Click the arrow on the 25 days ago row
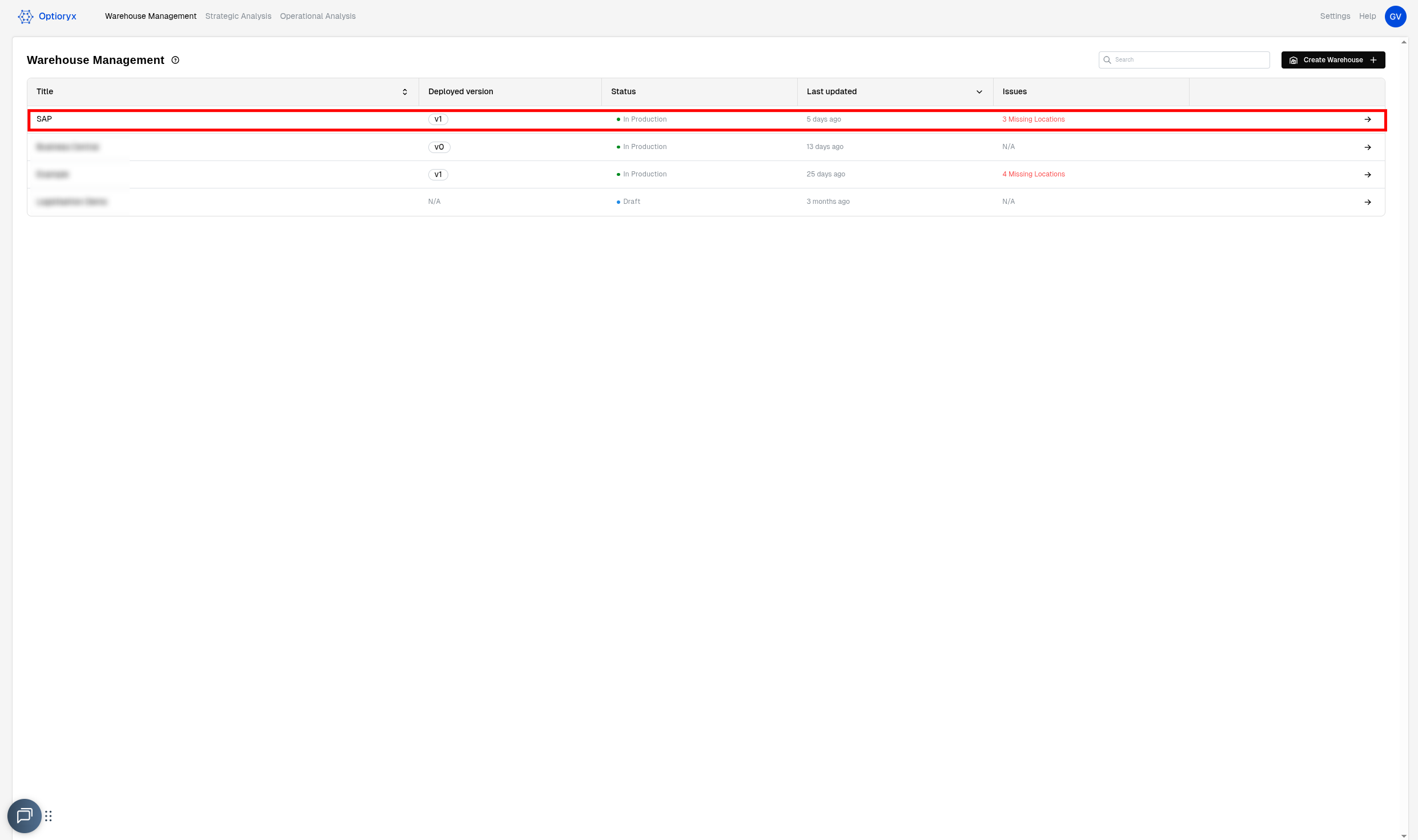 point(1367,175)
